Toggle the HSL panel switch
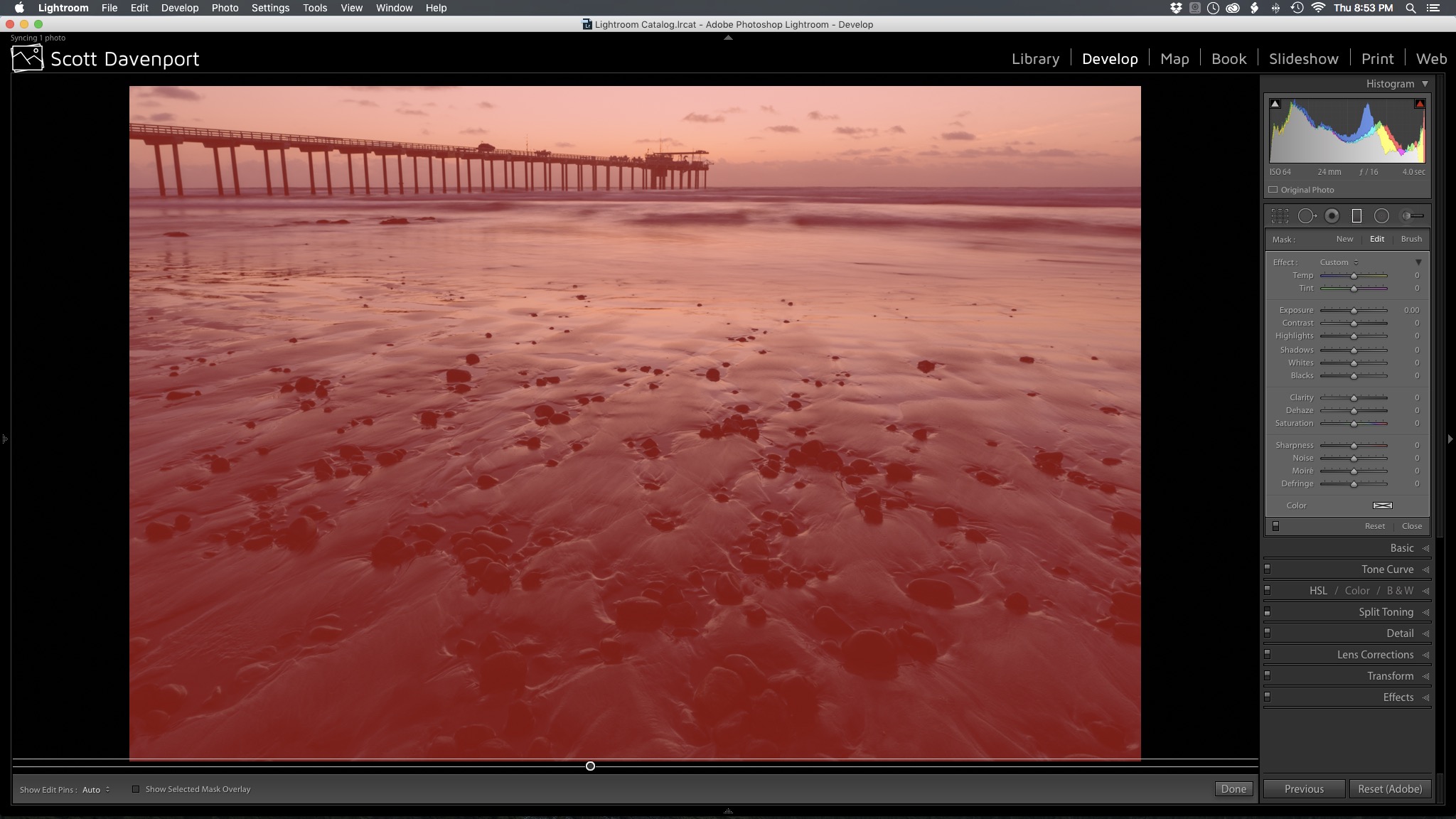This screenshot has height=819, width=1456. click(1268, 590)
